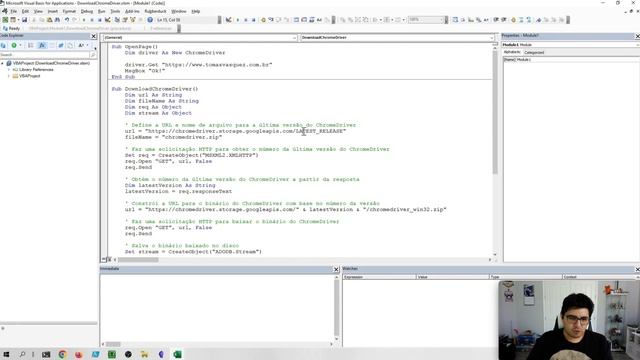
Task: Open Project Explorer from the toolbar icon
Action: tap(117, 20)
